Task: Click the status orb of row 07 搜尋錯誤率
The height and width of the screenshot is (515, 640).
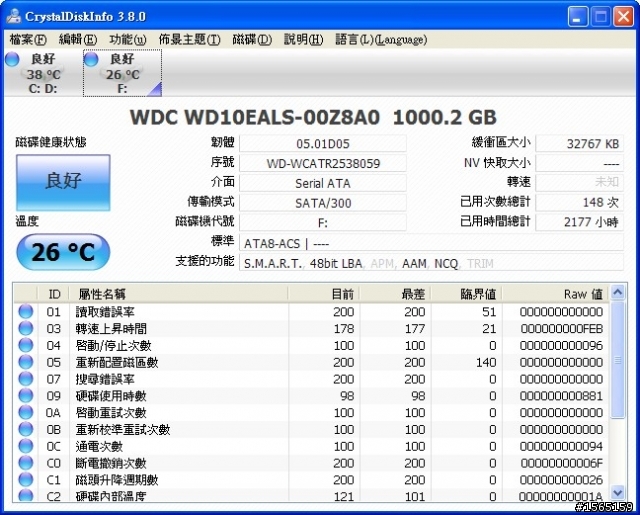Action: (x=26, y=379)
